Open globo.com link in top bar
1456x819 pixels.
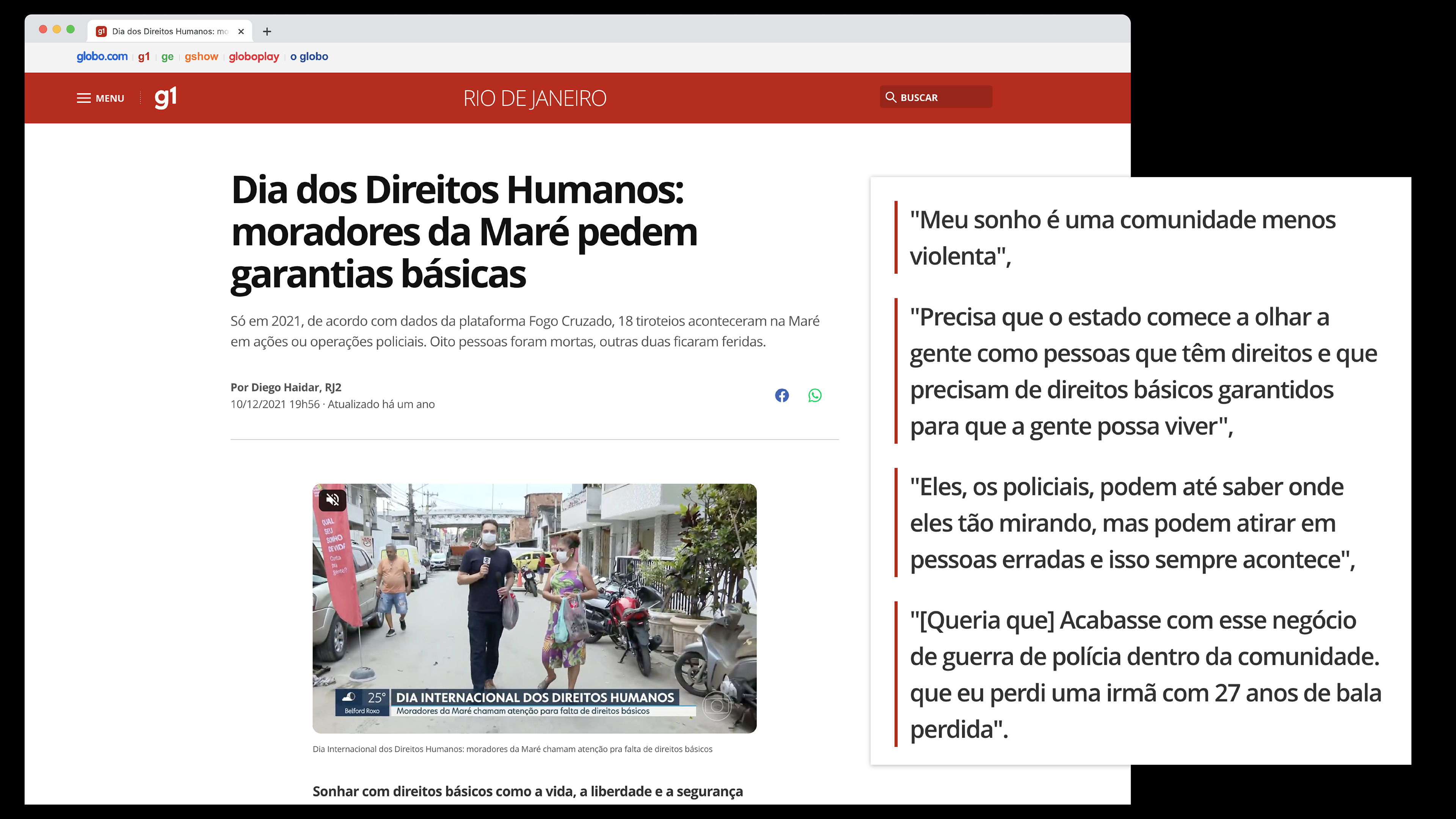(x=102, y=56)
